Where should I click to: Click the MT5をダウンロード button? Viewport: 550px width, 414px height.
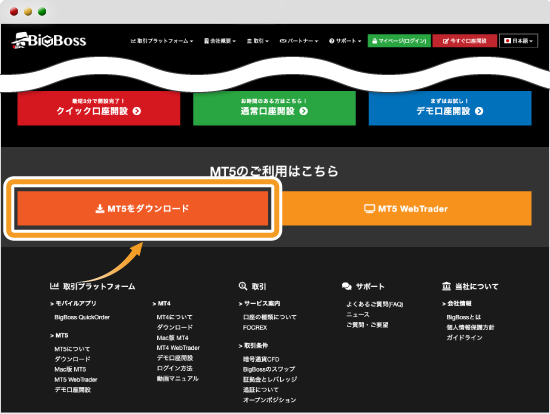[143, 208]
